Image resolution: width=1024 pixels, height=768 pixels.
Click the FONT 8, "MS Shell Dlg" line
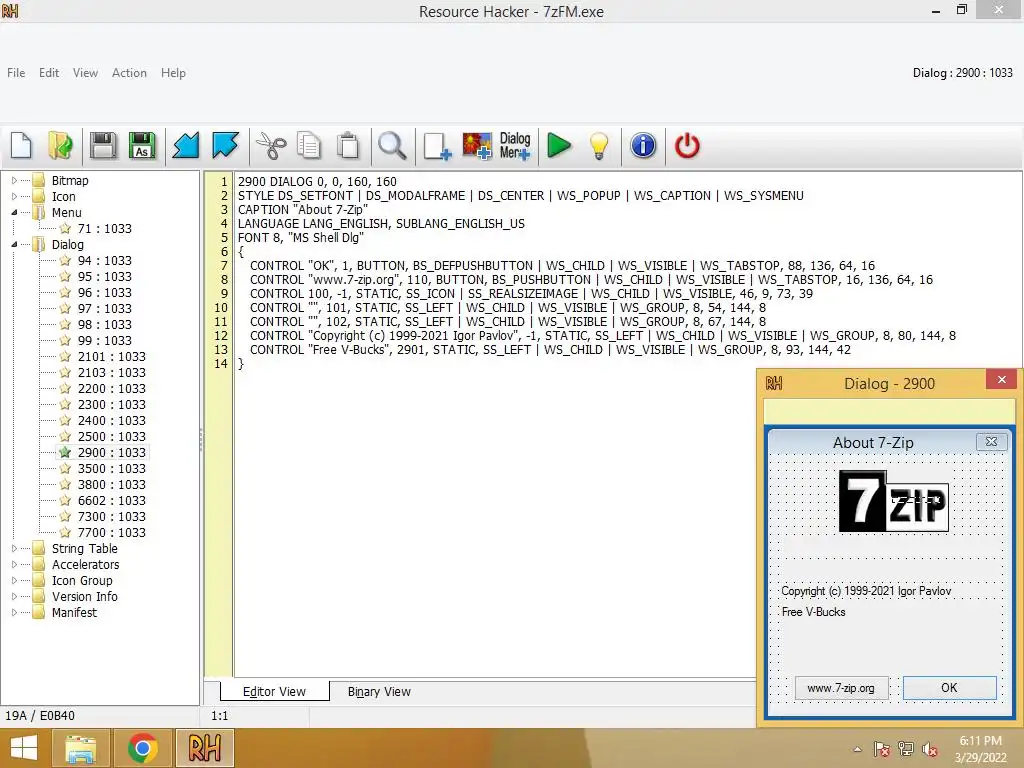[x=301, y=238]
